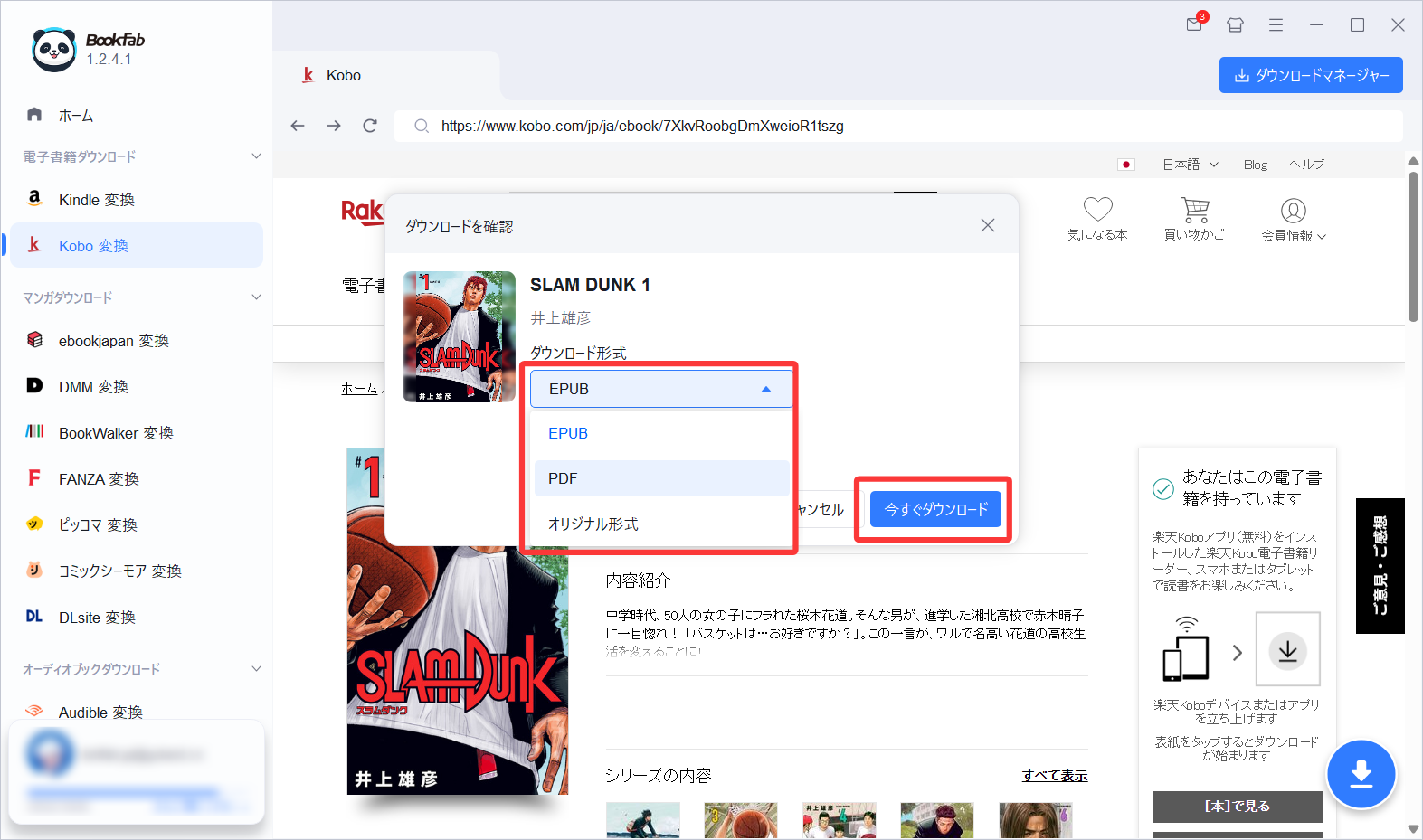Click the browser forward arrow
1423x840 pixels.
[x=334, y=126]
